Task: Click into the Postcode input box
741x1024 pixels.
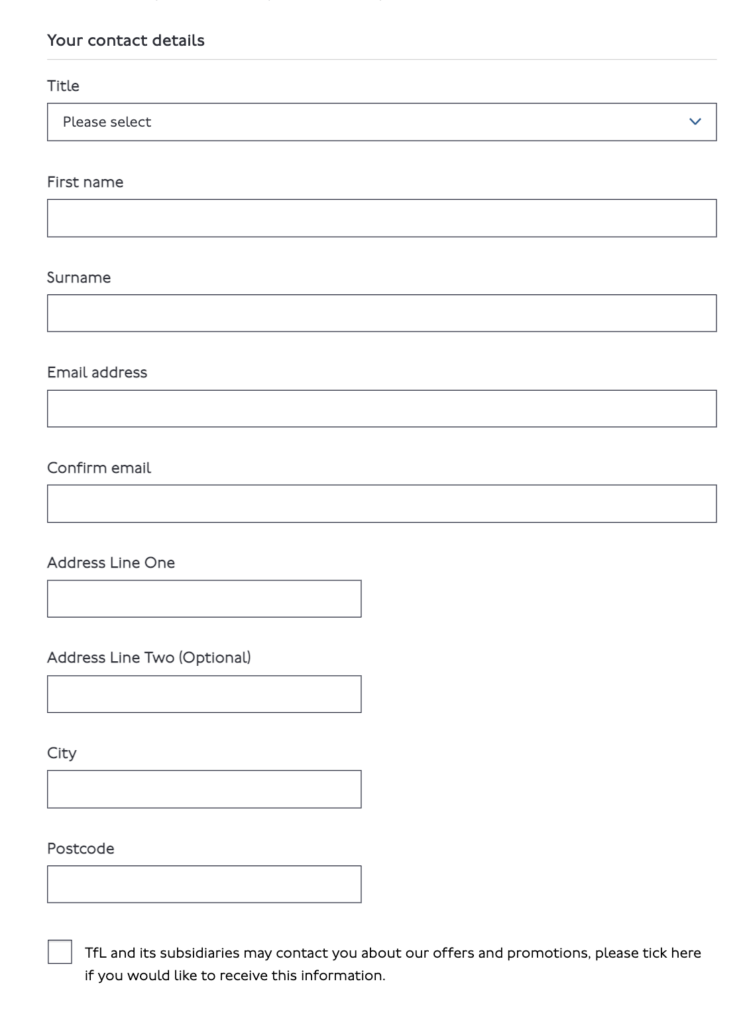Action: pyautogui.click(x=204, y=884)
